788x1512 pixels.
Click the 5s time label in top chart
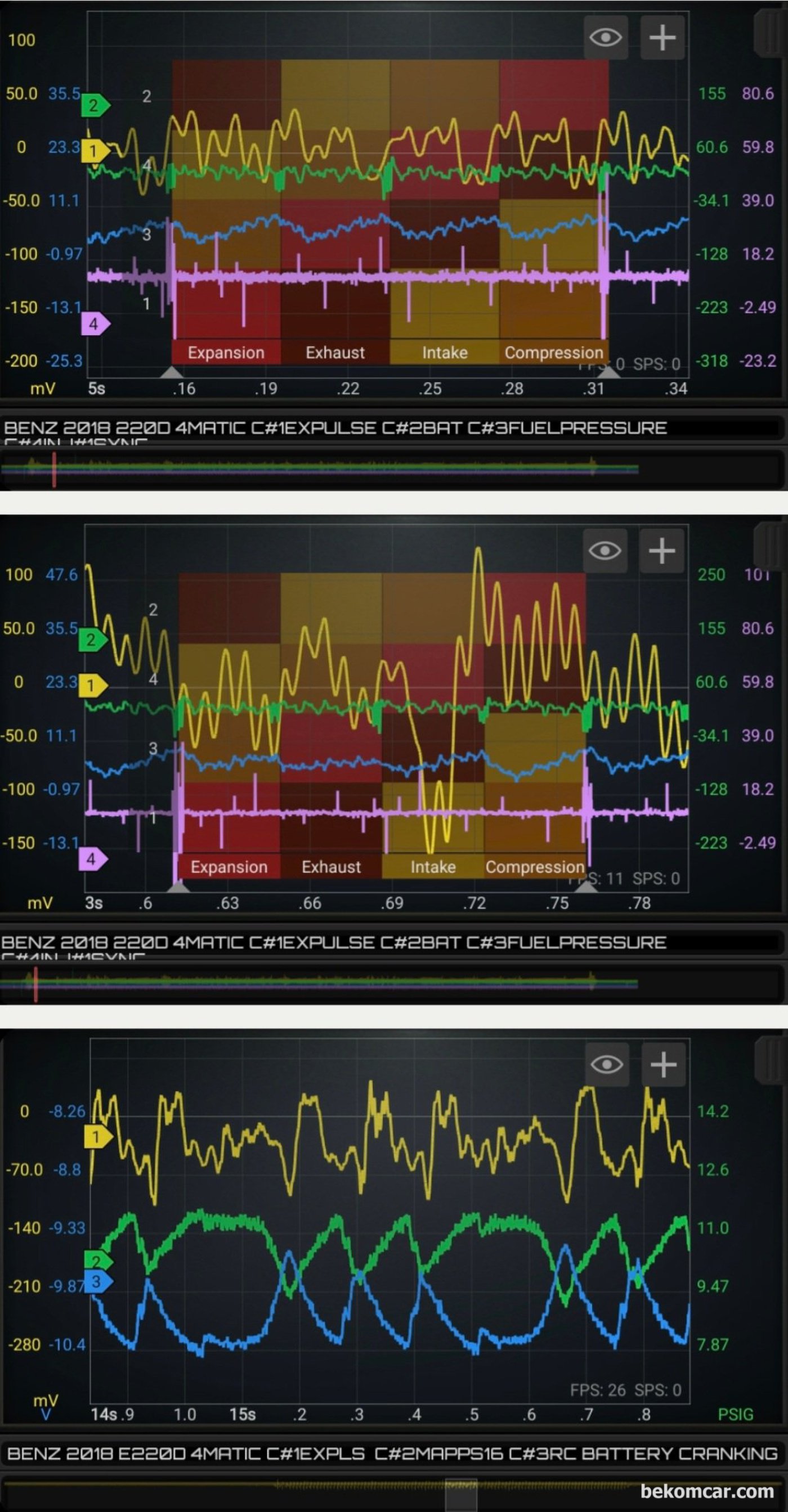96,389
